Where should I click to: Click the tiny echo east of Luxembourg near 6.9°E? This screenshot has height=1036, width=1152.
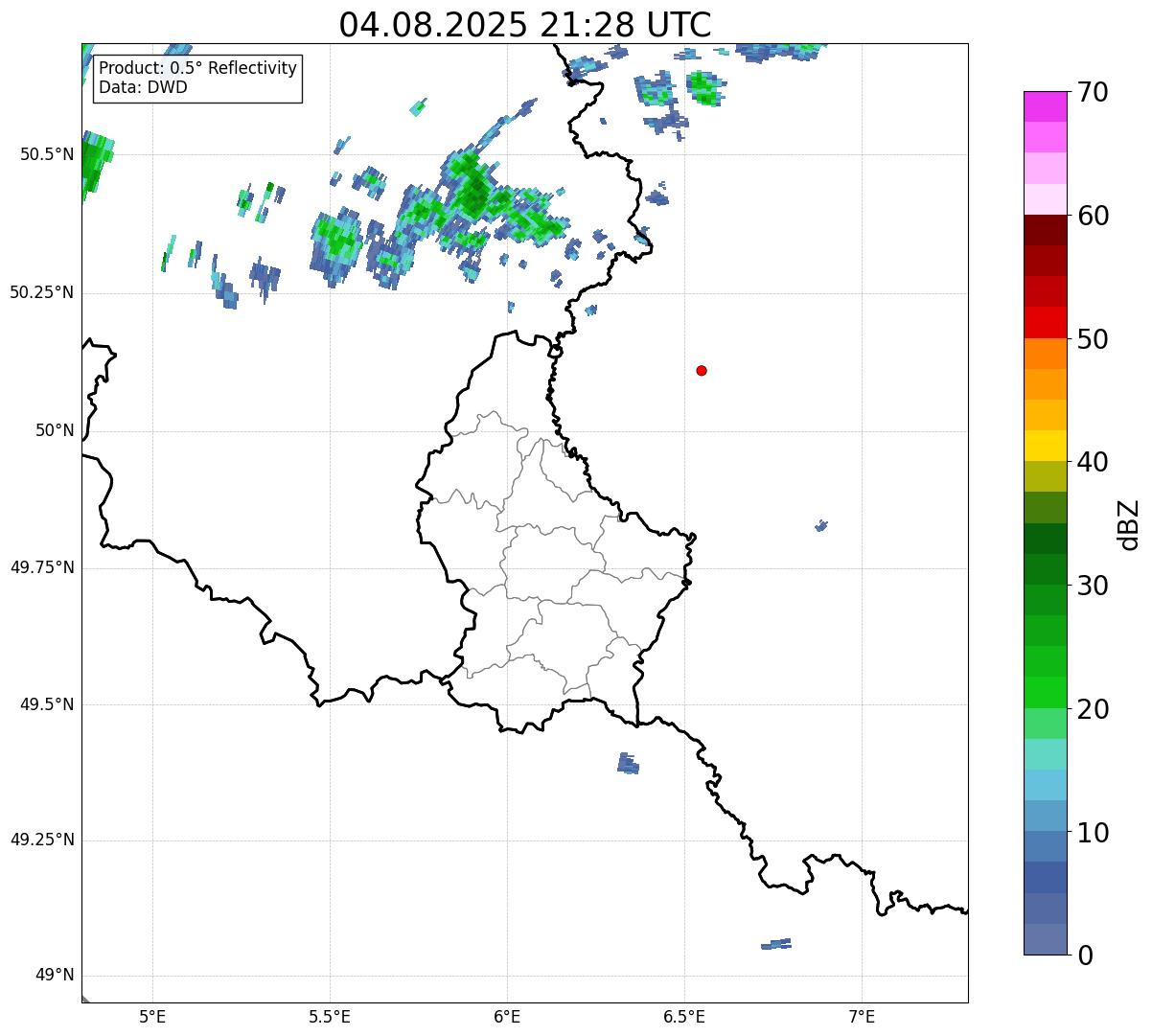[x=821, y=525]
